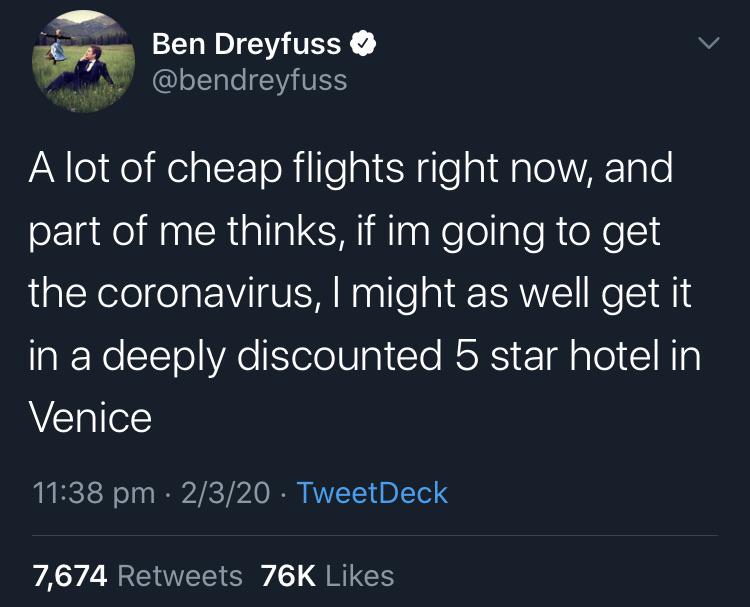Open the TweetDeck source link
The height and width of the screenshot is (607, 750).
point(372,492)
